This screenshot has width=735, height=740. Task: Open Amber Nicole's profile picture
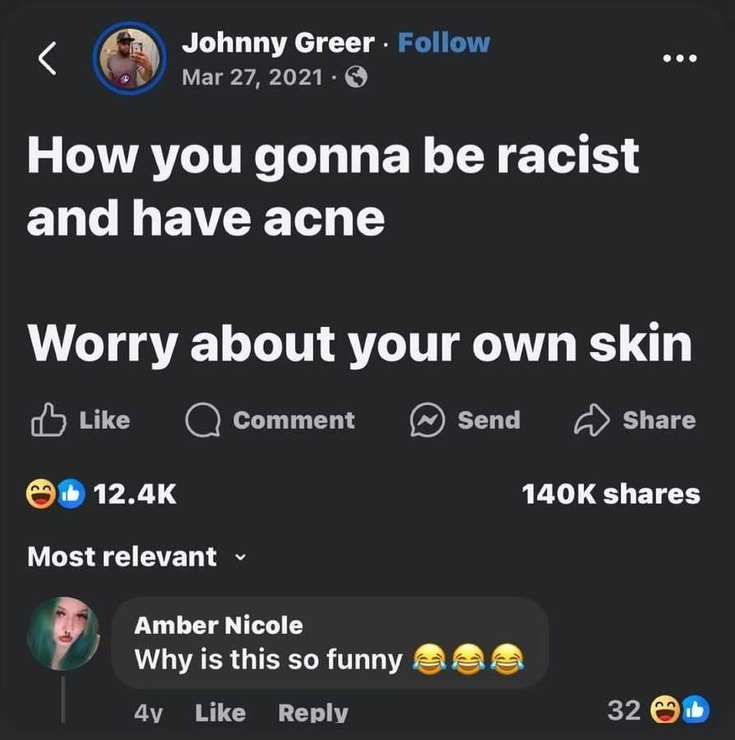click(63, 633)
